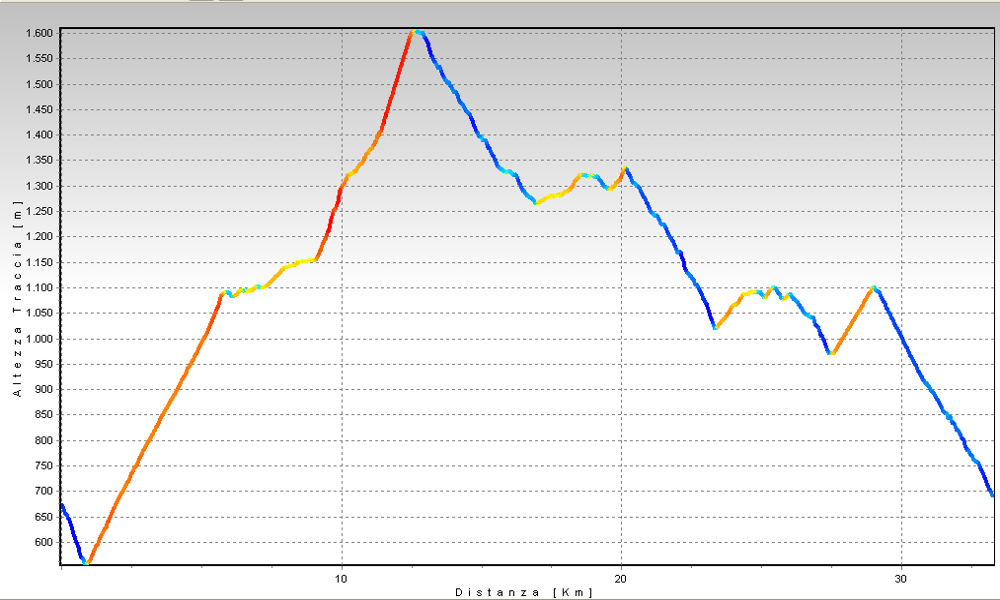This screenshot has width=1000, height=600.
Task: Click the 1.000 label on the Y axis
Action: point(42,339)
